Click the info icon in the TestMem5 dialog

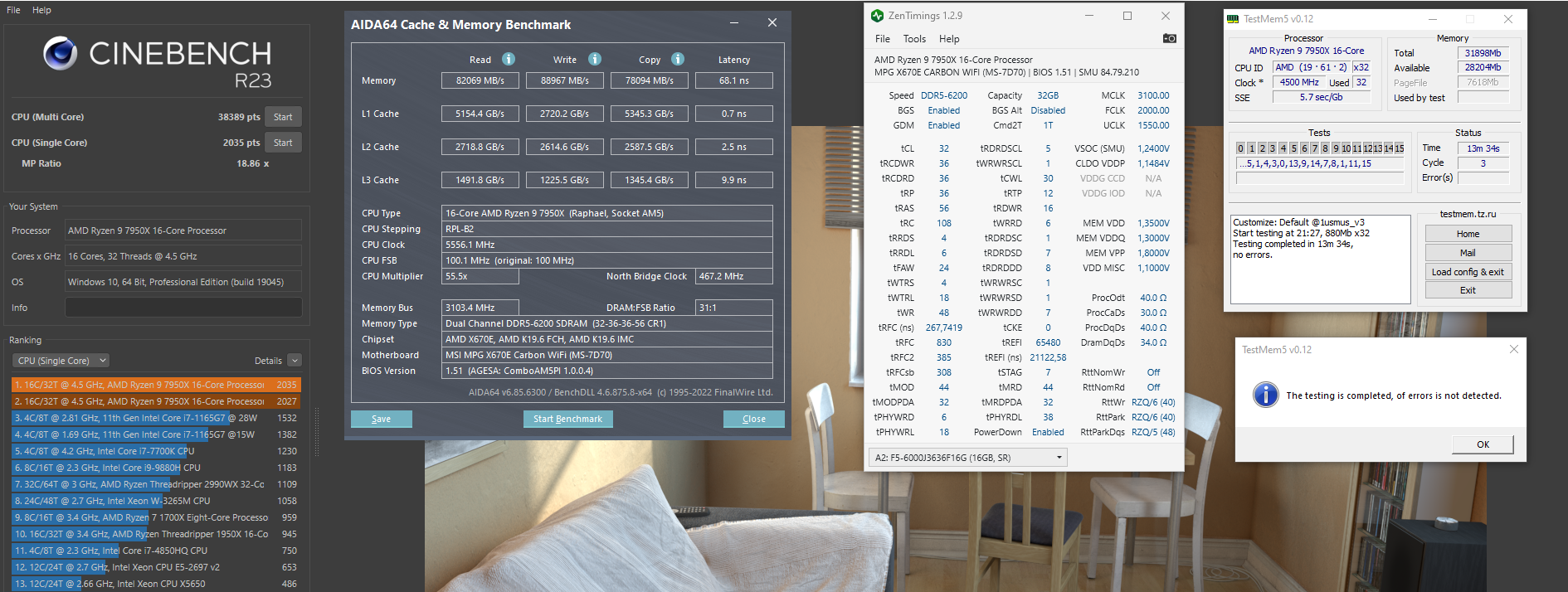[1265, 395]
